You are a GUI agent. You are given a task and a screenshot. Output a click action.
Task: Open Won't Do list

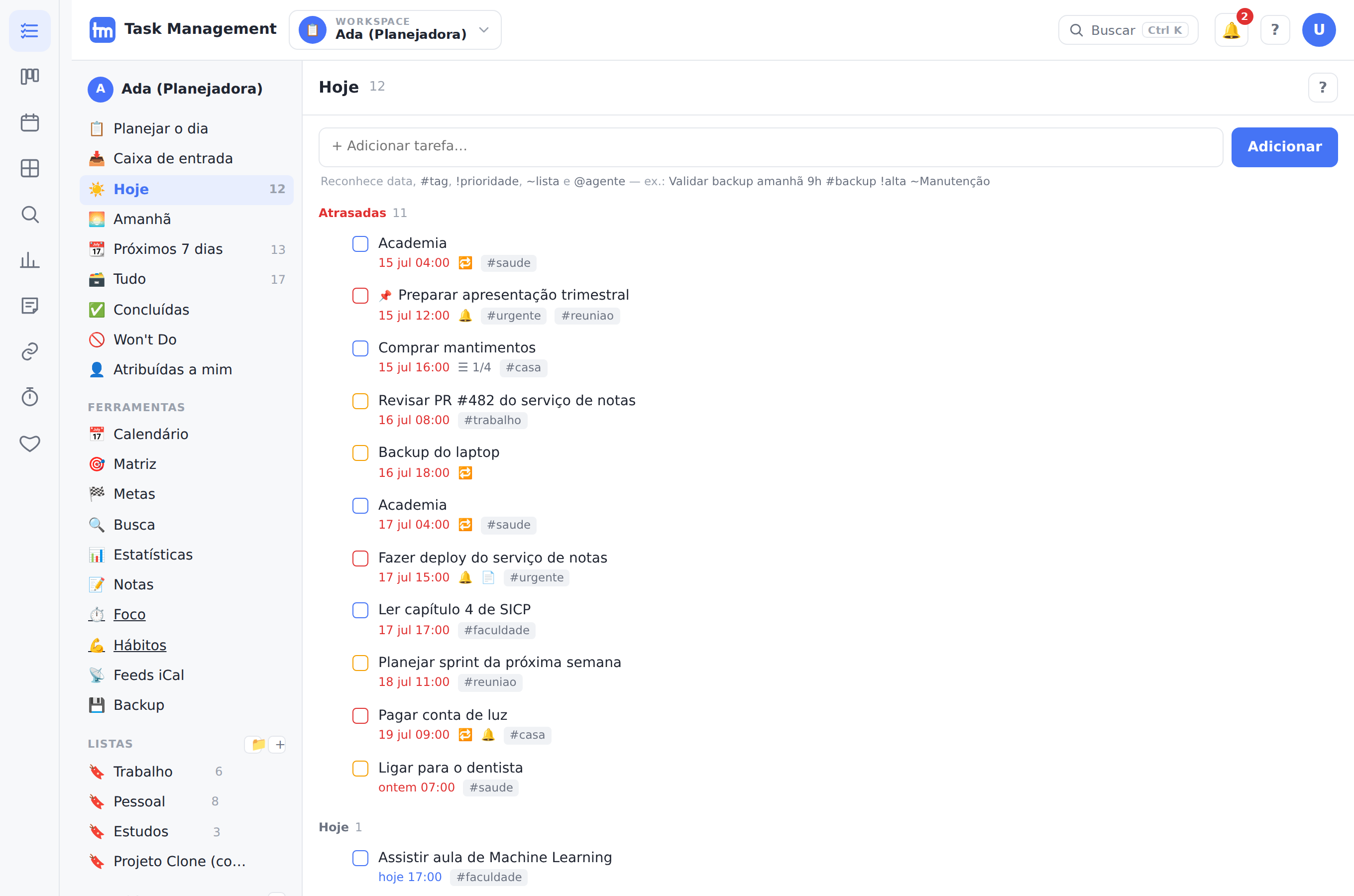tap(186, 339)
